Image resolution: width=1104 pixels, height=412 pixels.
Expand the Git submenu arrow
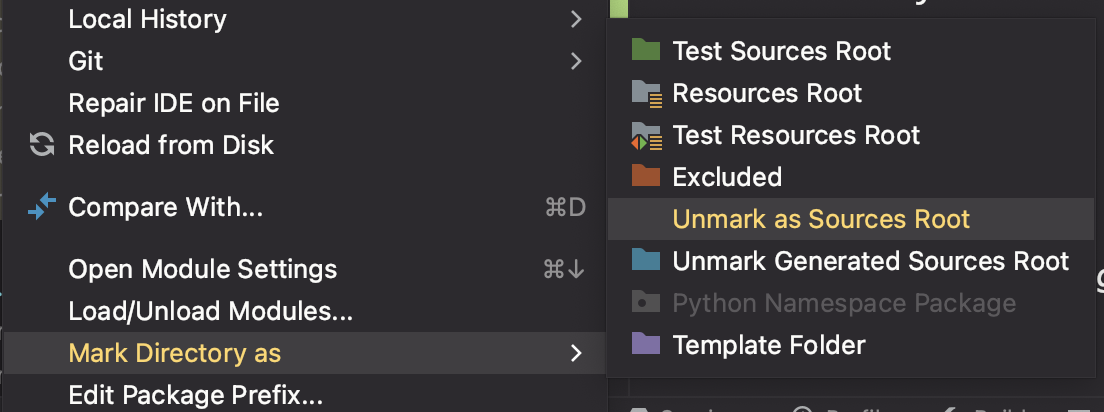coord(576,61)
